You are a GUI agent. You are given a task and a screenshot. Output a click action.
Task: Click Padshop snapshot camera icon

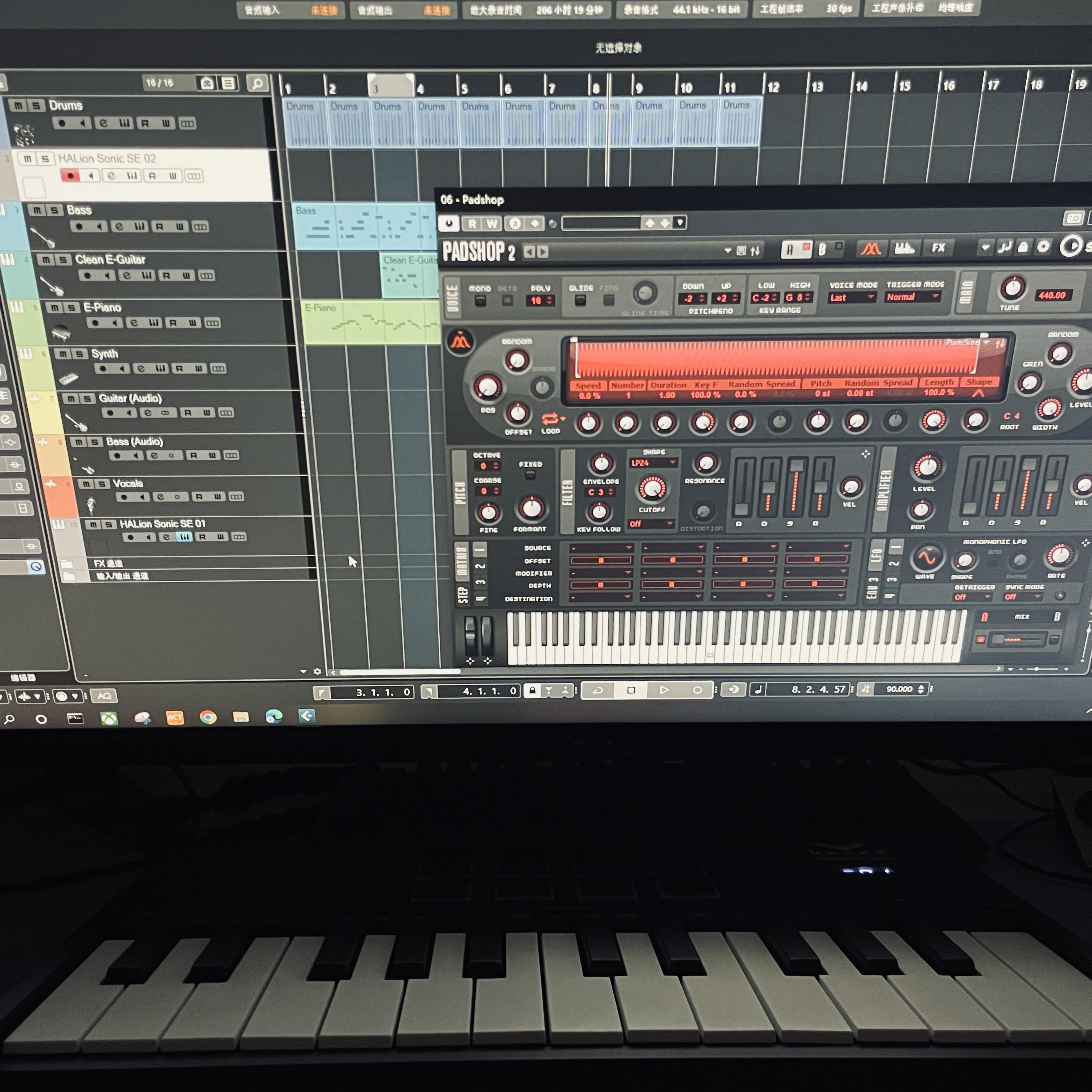tap(1073, 218)
